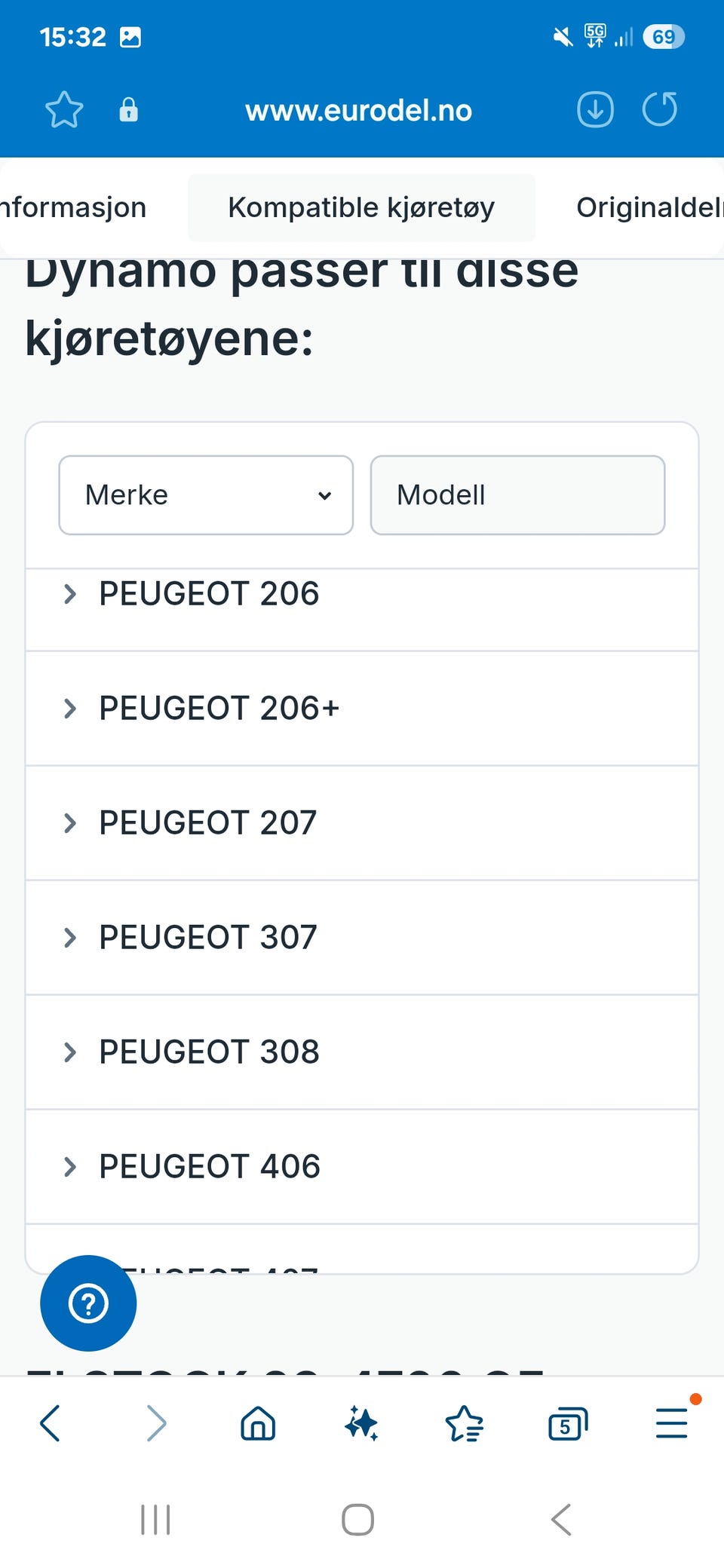The image size is (724, 1568).
Task: Navigate back with browser back arrow
Action: click(x=51, y=1424)
